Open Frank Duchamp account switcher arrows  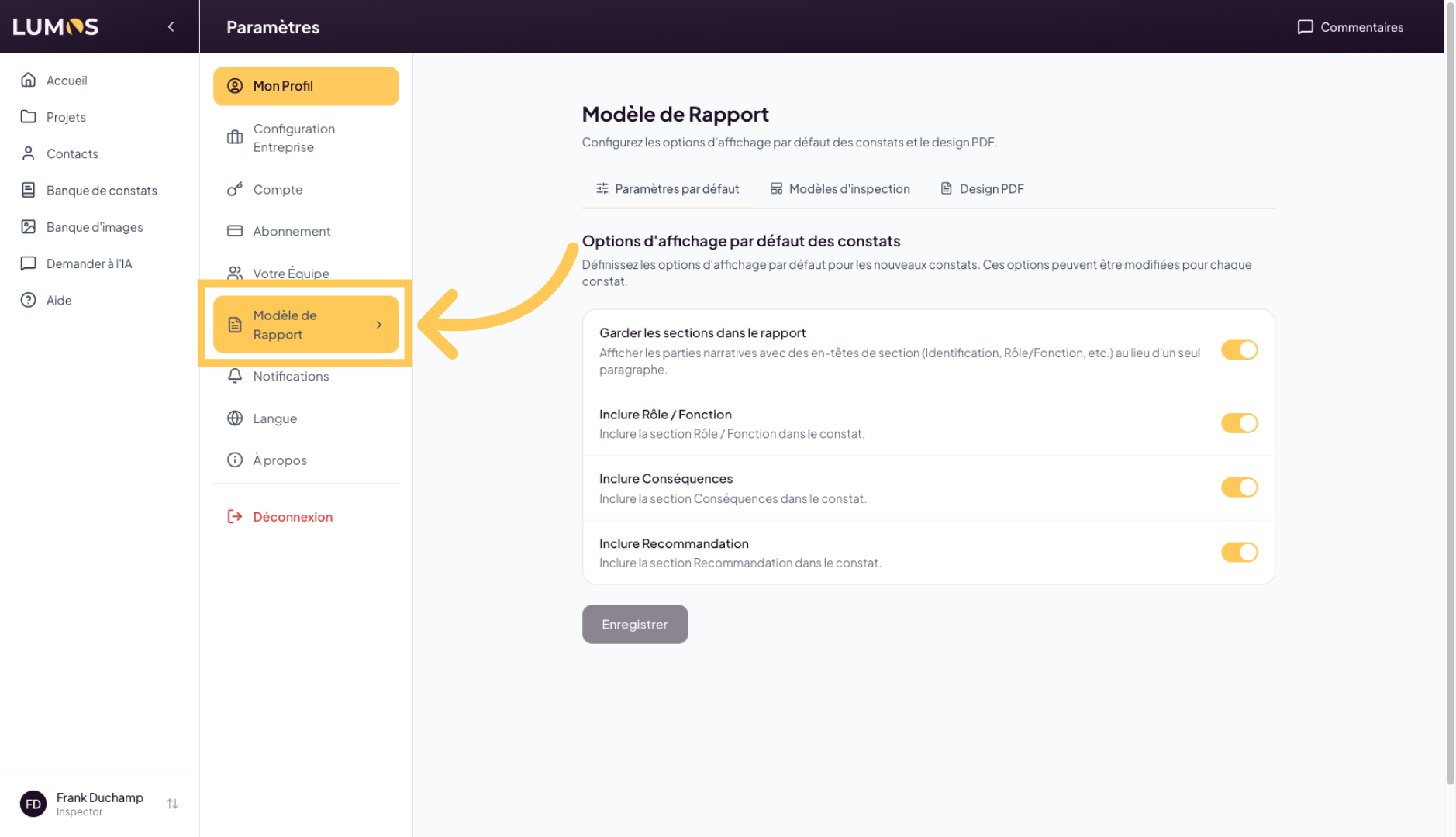(172, 804)
